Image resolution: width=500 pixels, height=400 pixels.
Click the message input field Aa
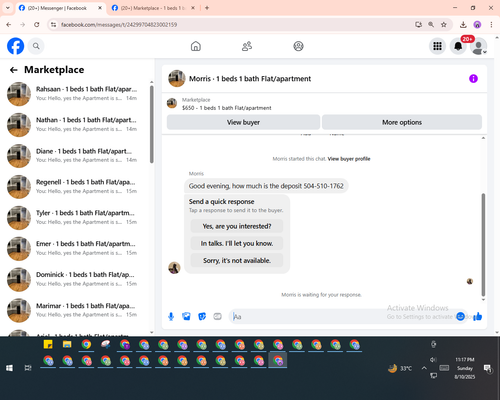pos(343,316)
